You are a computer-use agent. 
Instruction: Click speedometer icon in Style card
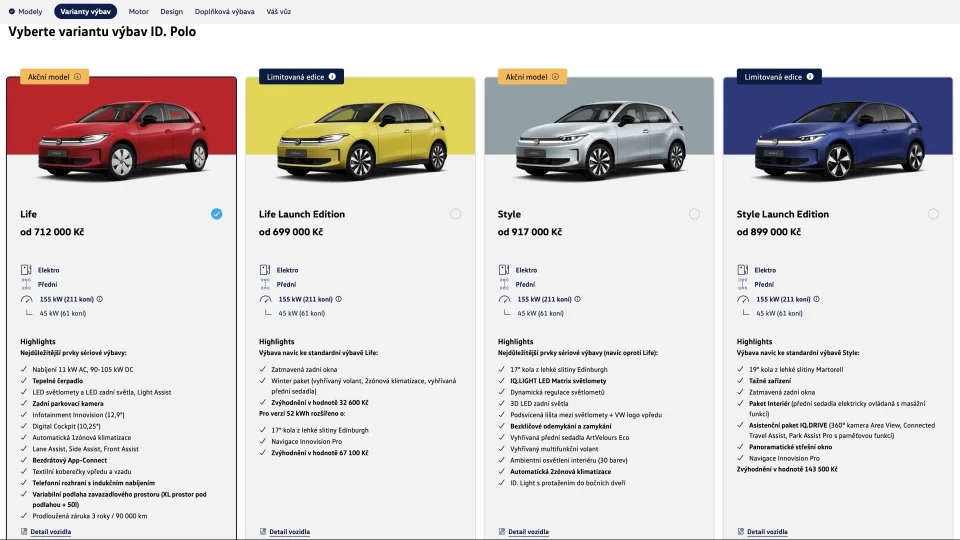click(x=504, y=299)
